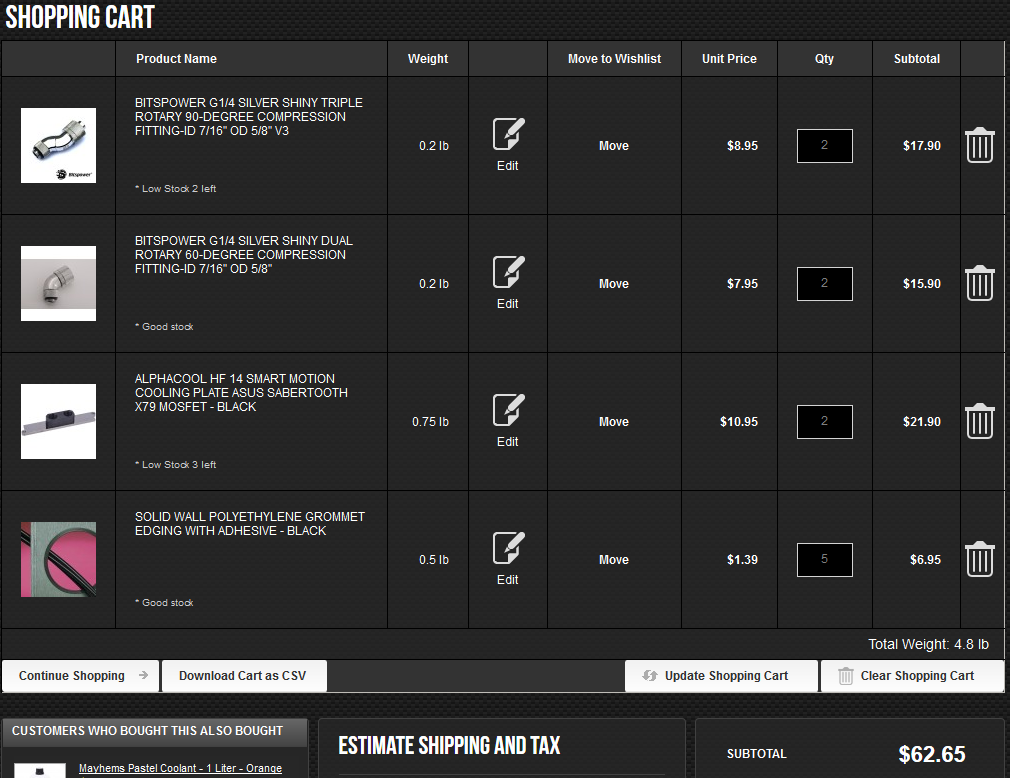Edit the Alphacool HF 14 cooling plate item
The width and height of the screenshot is (1010, 778).
coord(508,421)
